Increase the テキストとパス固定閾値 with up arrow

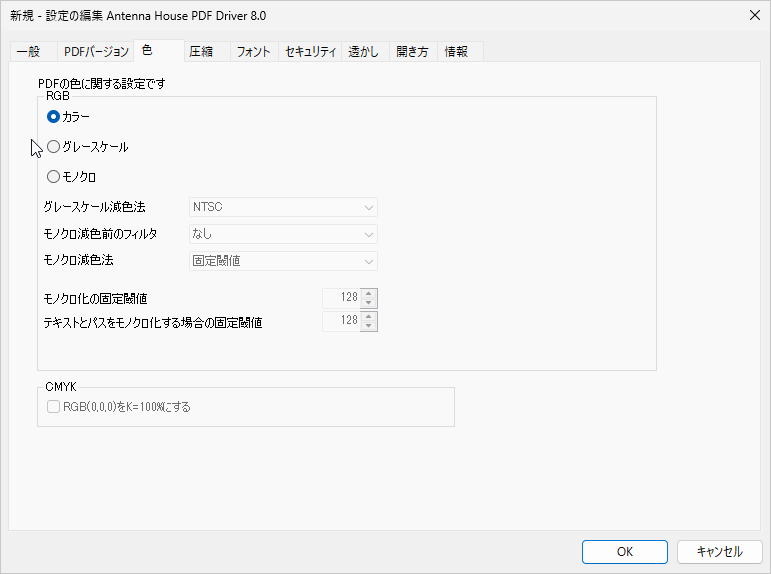tap(369, 316)
